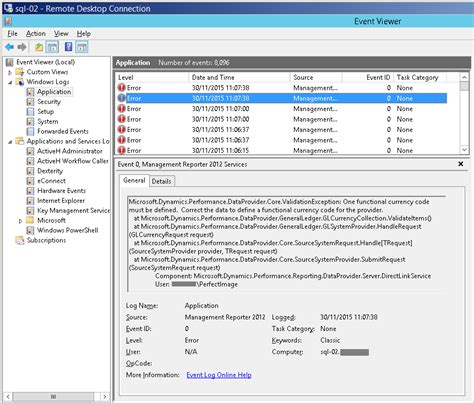Open the eConnect log entry

[x=51, y=181]
